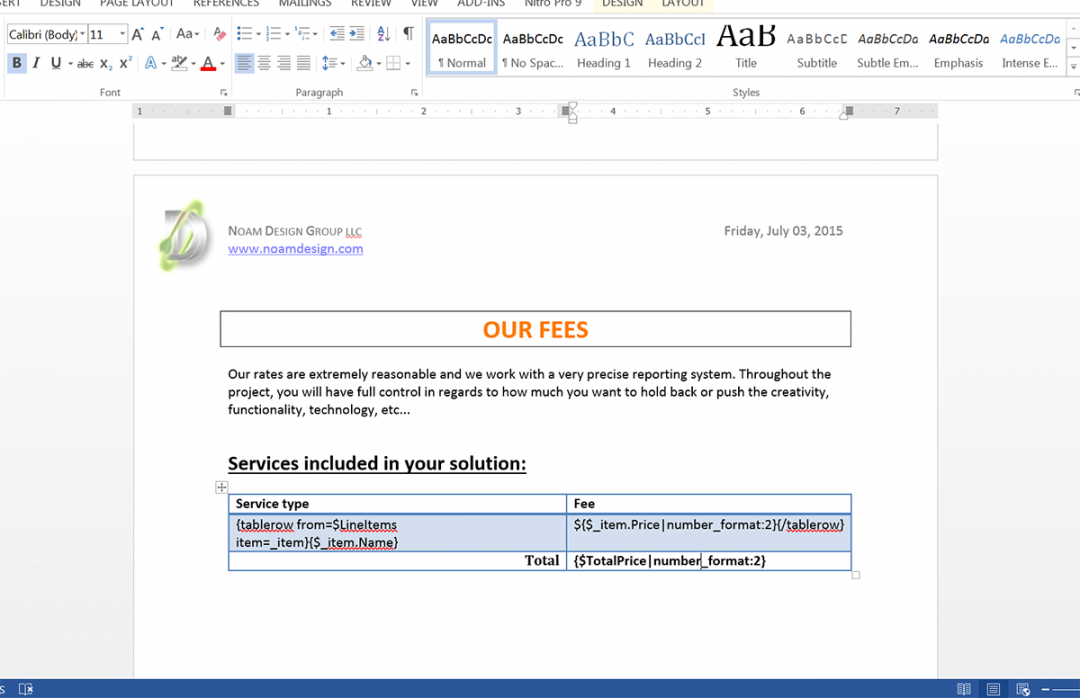This screenshot has width=1080, height=698.
Task: Apply strikethrough formatting
Action: (x=85, y=64)
